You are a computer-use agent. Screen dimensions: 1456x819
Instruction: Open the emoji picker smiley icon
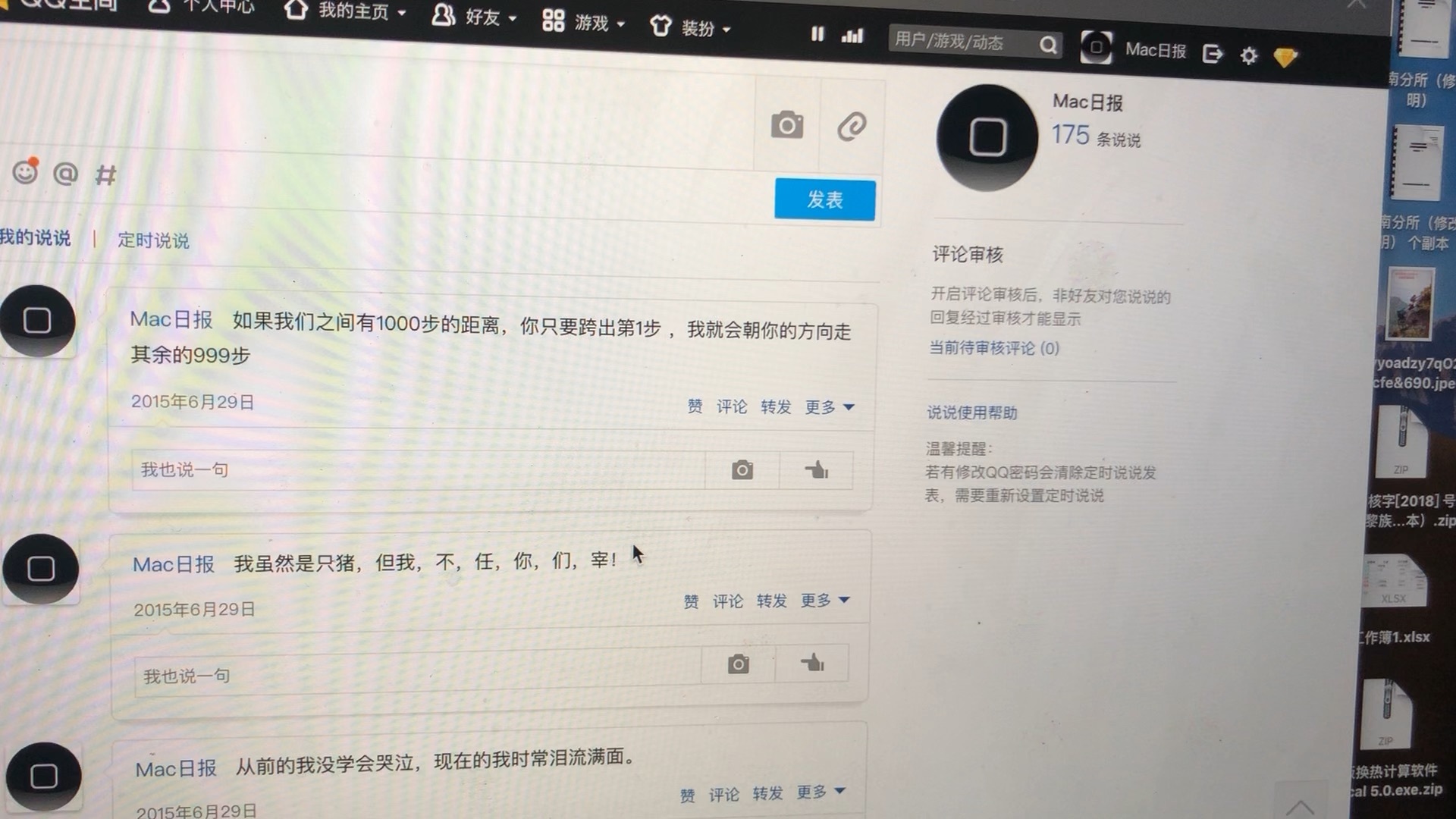tap(25, 171)
